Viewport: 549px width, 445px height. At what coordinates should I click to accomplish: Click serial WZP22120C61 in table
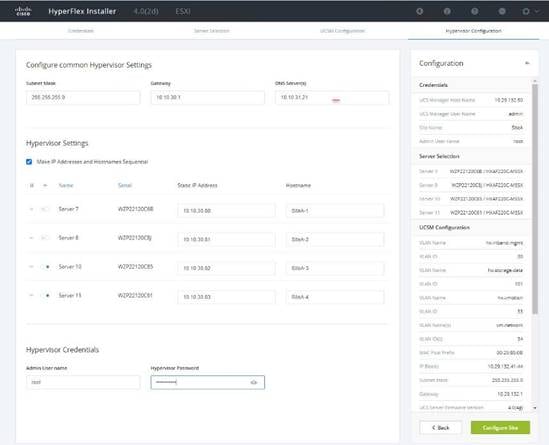click(x=135, y=295)
